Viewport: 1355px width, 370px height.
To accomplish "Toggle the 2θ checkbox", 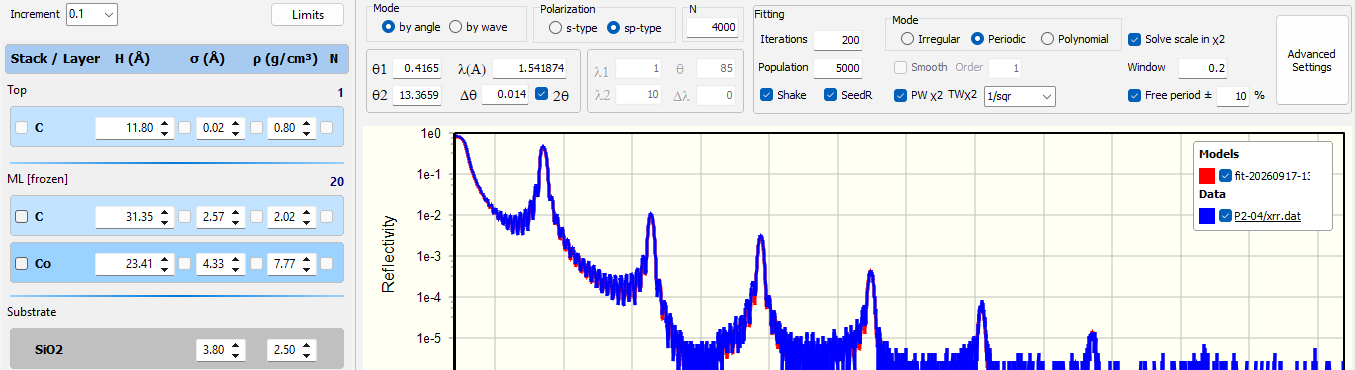I will click(x=541, y=95).
